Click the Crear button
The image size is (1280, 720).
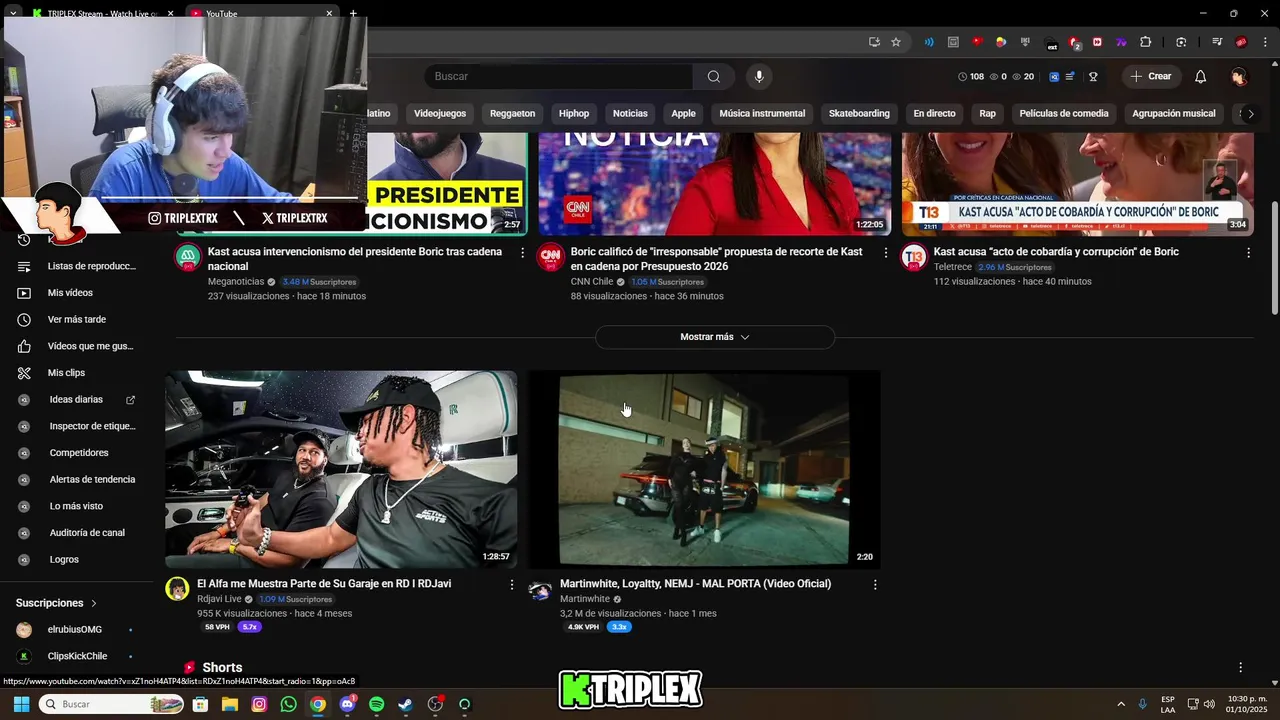point(1150,77)
